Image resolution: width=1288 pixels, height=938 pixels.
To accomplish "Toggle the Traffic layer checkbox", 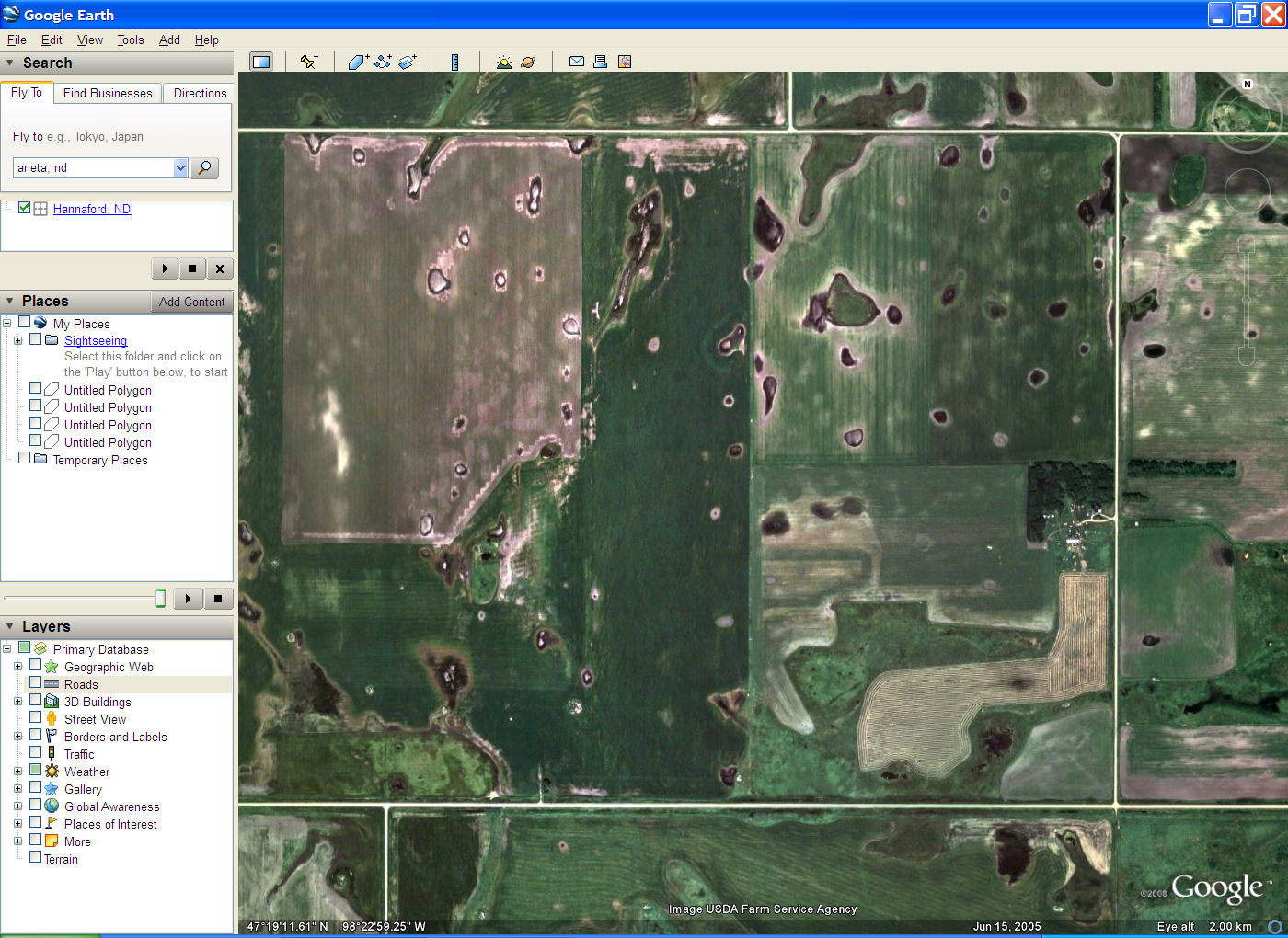I will click(36, 753).
